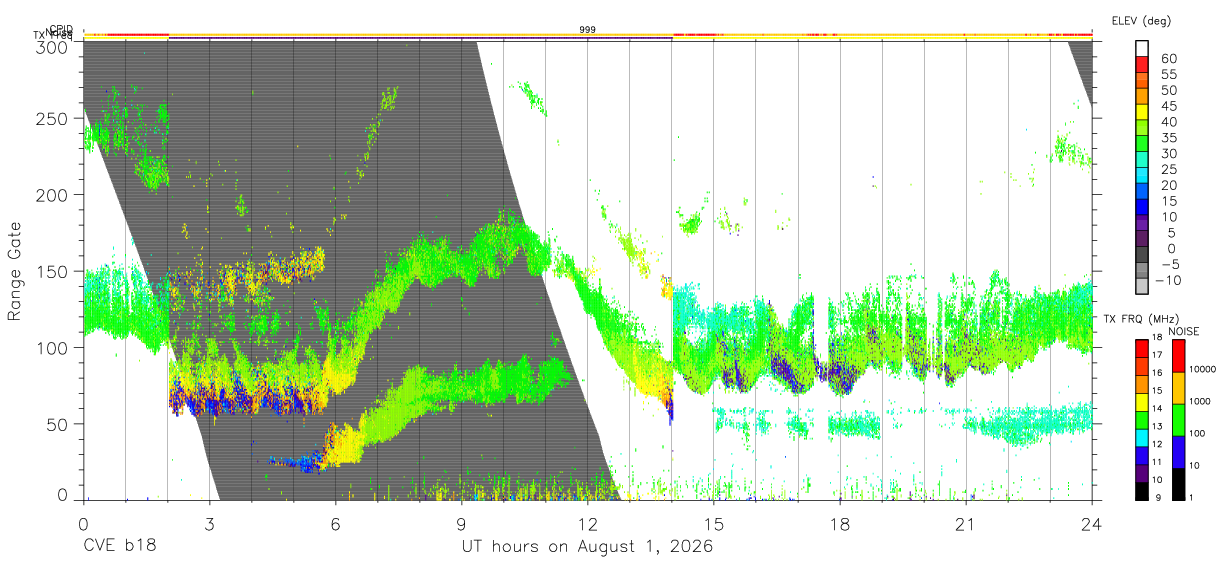This screenshot has width=1228, height=567.
Task: Click "UT hours on August 1, 2026" axis title
Action: pos(587,547)
